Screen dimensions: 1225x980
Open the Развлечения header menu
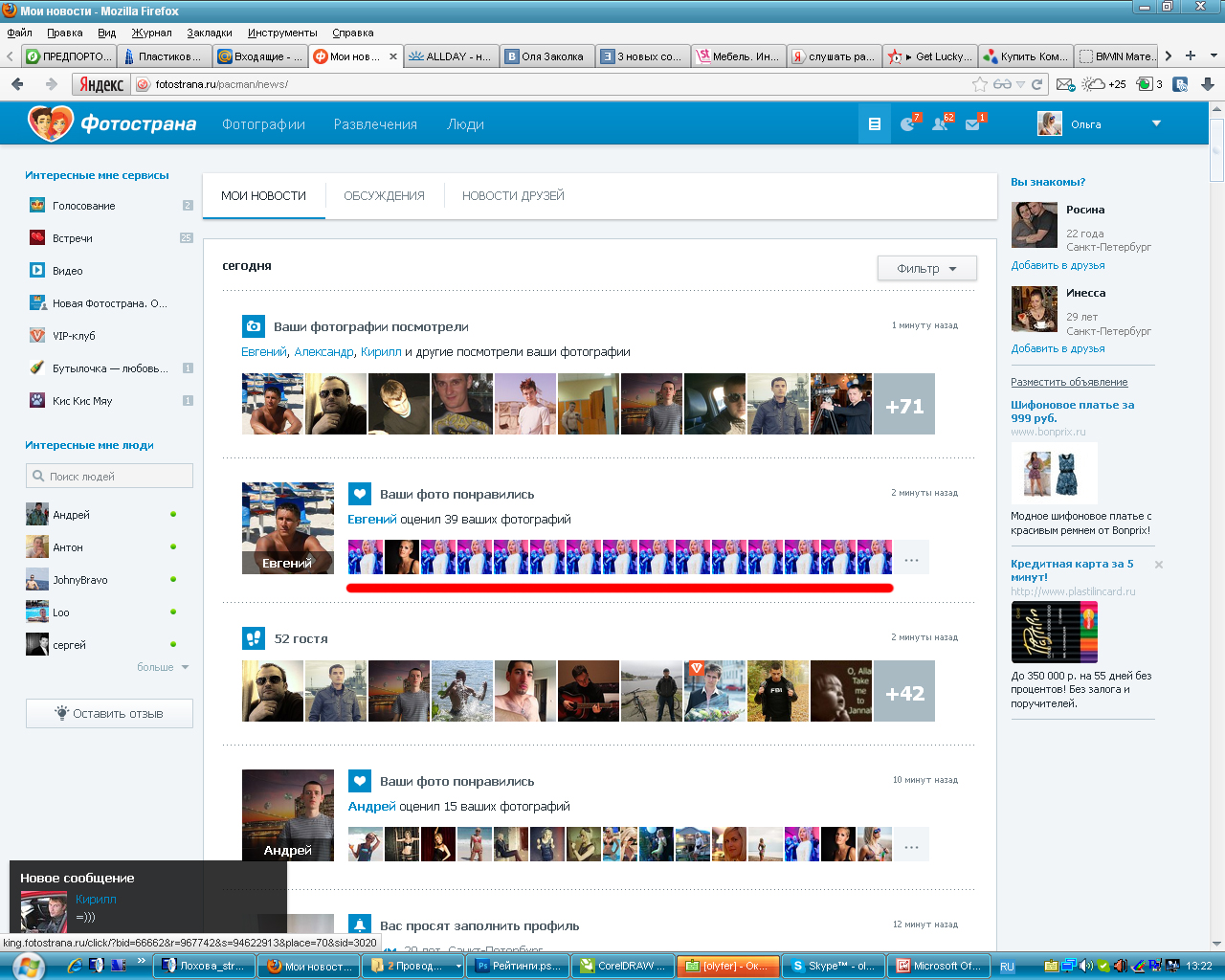pos(375,124)
